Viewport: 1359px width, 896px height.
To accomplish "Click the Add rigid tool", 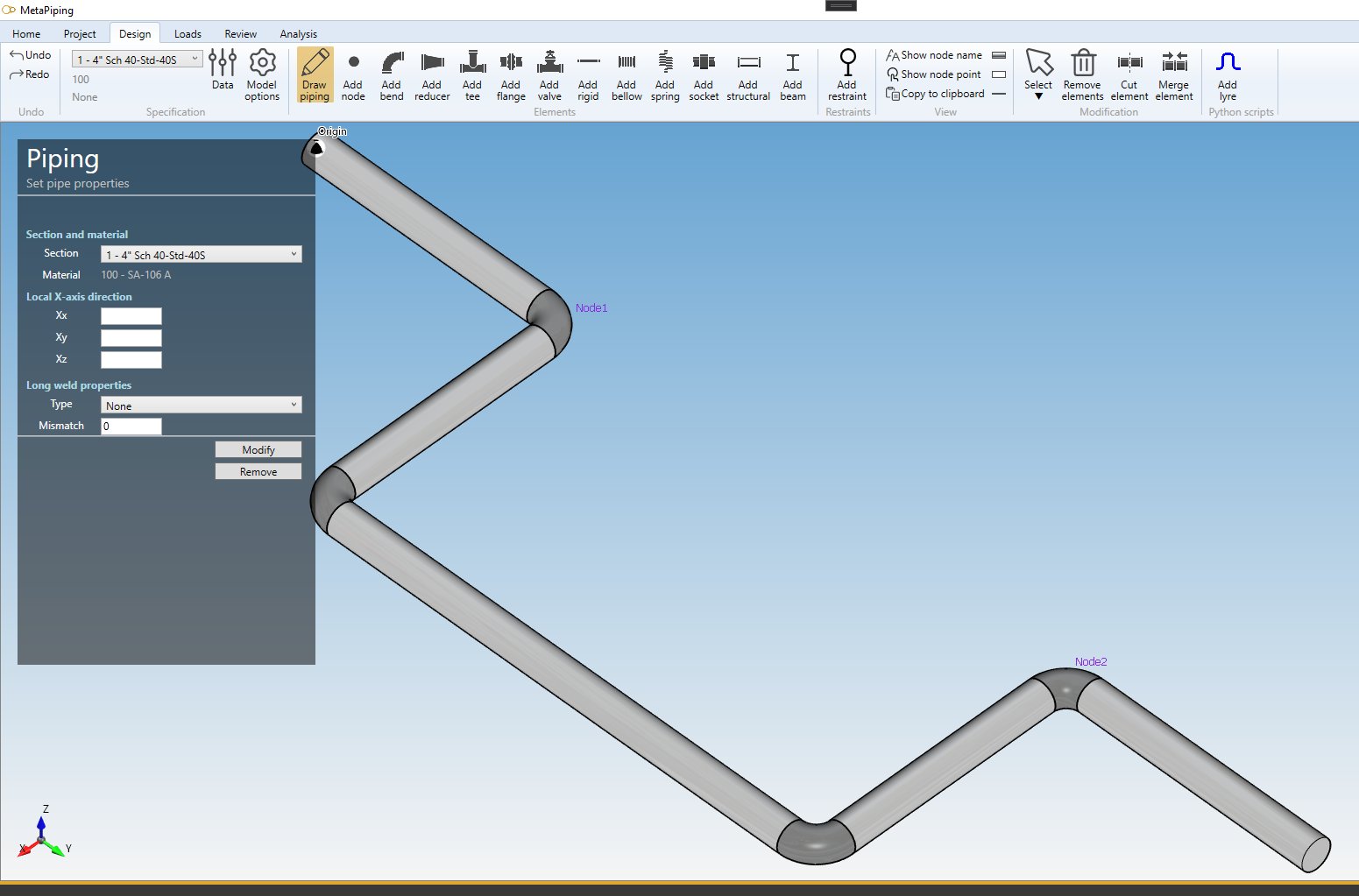I will click(588, 75).
